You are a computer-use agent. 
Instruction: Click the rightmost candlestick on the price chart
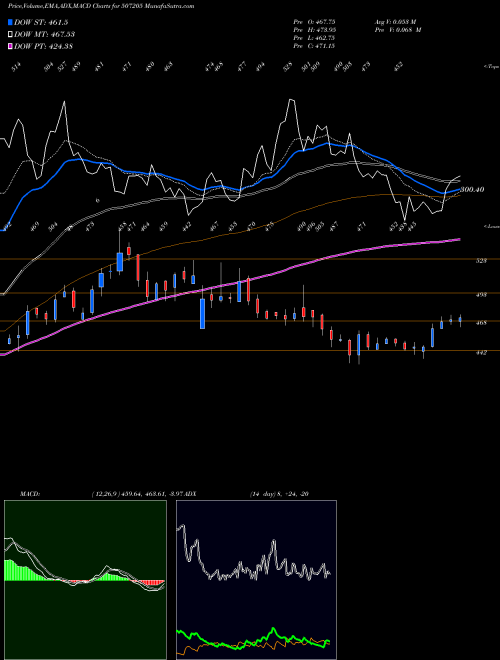[460, 320]
